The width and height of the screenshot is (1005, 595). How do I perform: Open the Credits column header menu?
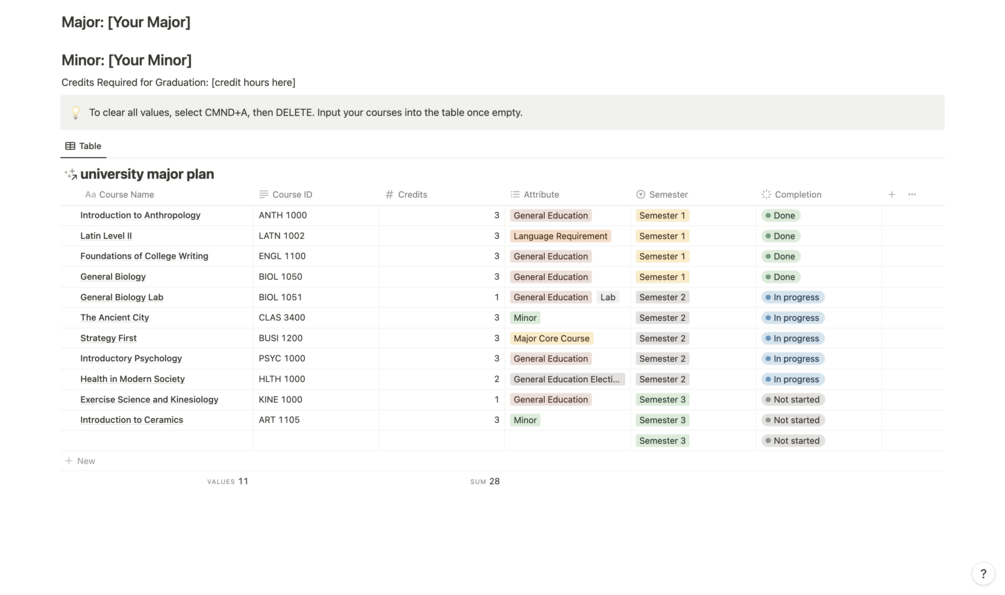pos(406,194)
